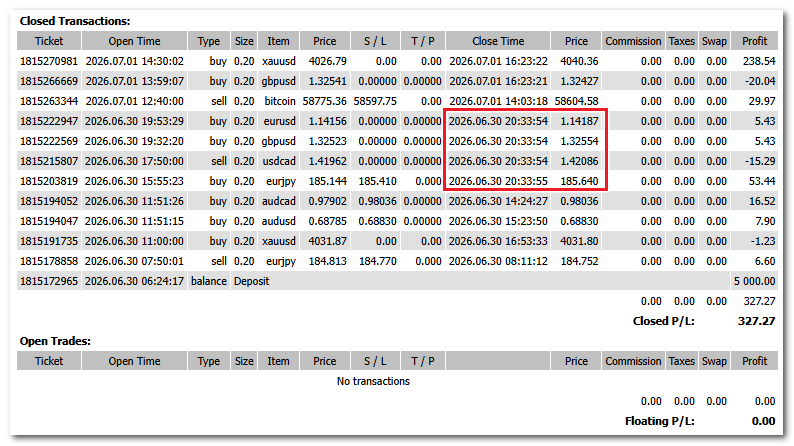Click profit value -15.29
This screenshot has height=446, width=794.
(760, 161)
